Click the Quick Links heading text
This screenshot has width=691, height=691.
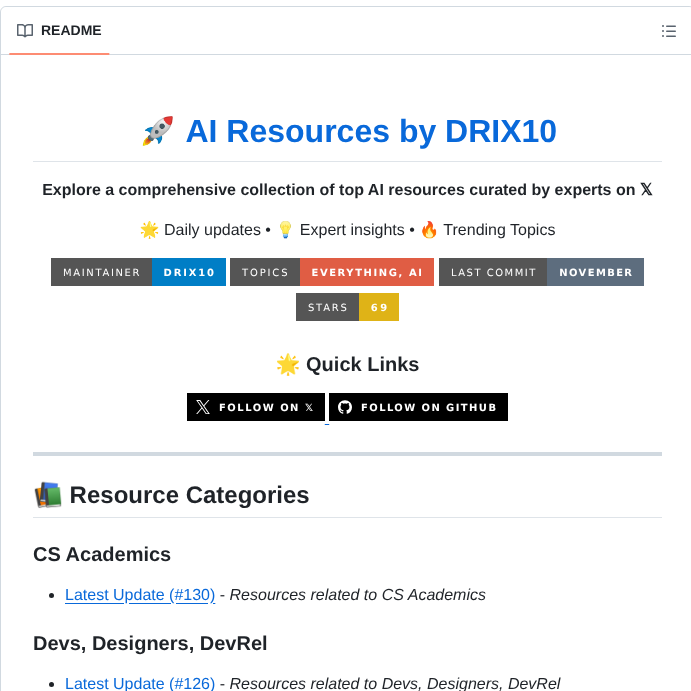click(362, 364)
